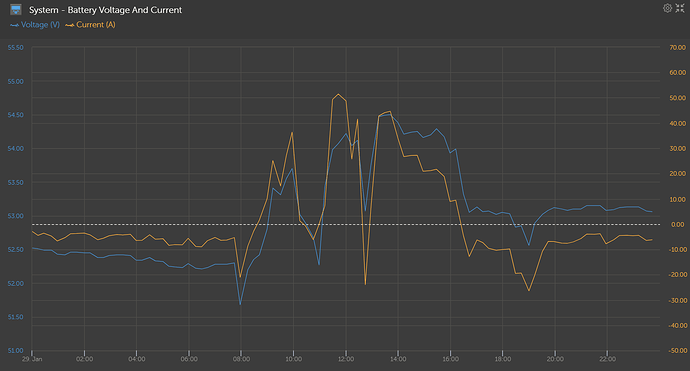
Task: Collapse the chart with the exit-fullscreen icon
Action: [680, 8]
